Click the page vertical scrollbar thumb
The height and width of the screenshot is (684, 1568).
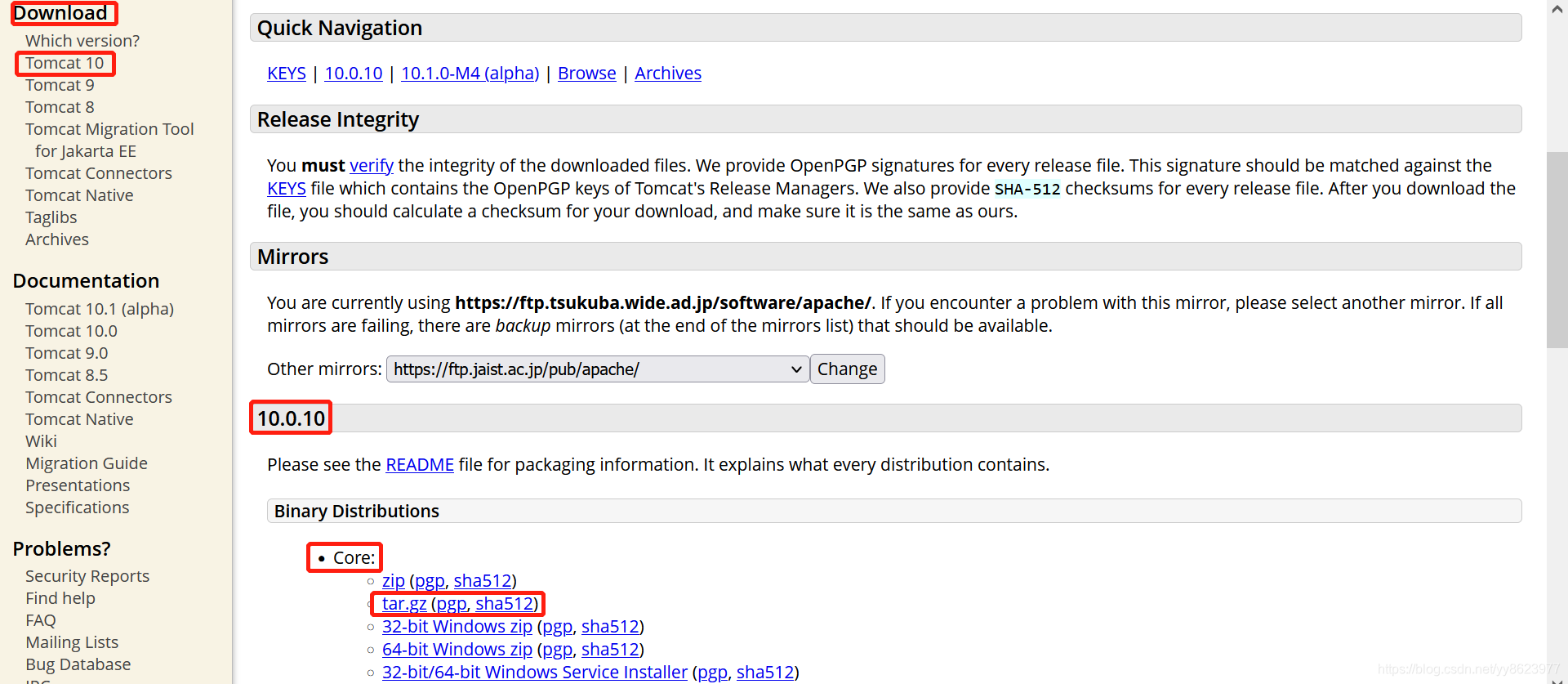tap(1557, 249)
